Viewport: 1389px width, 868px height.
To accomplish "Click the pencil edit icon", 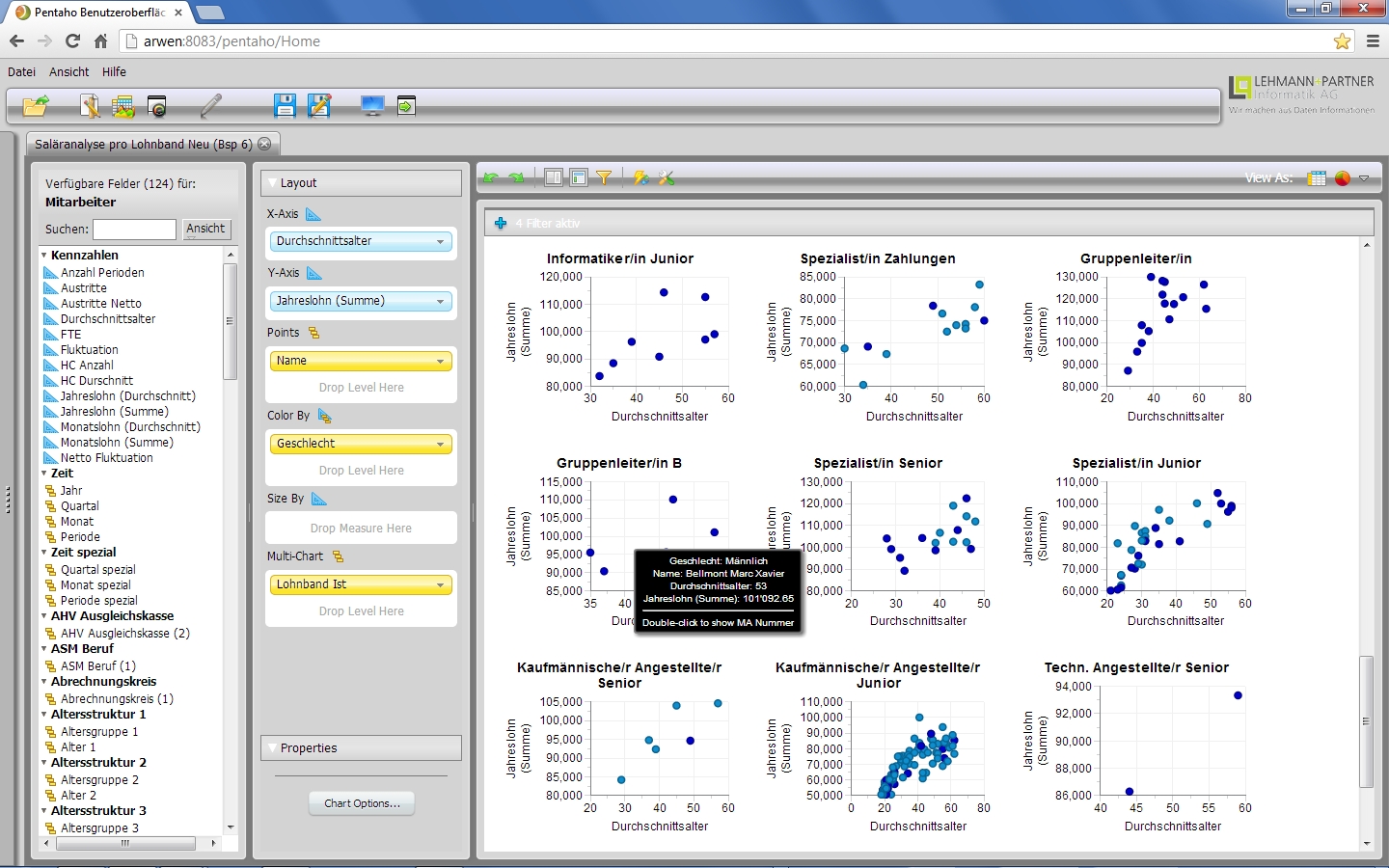I will [x=211, y=105].
